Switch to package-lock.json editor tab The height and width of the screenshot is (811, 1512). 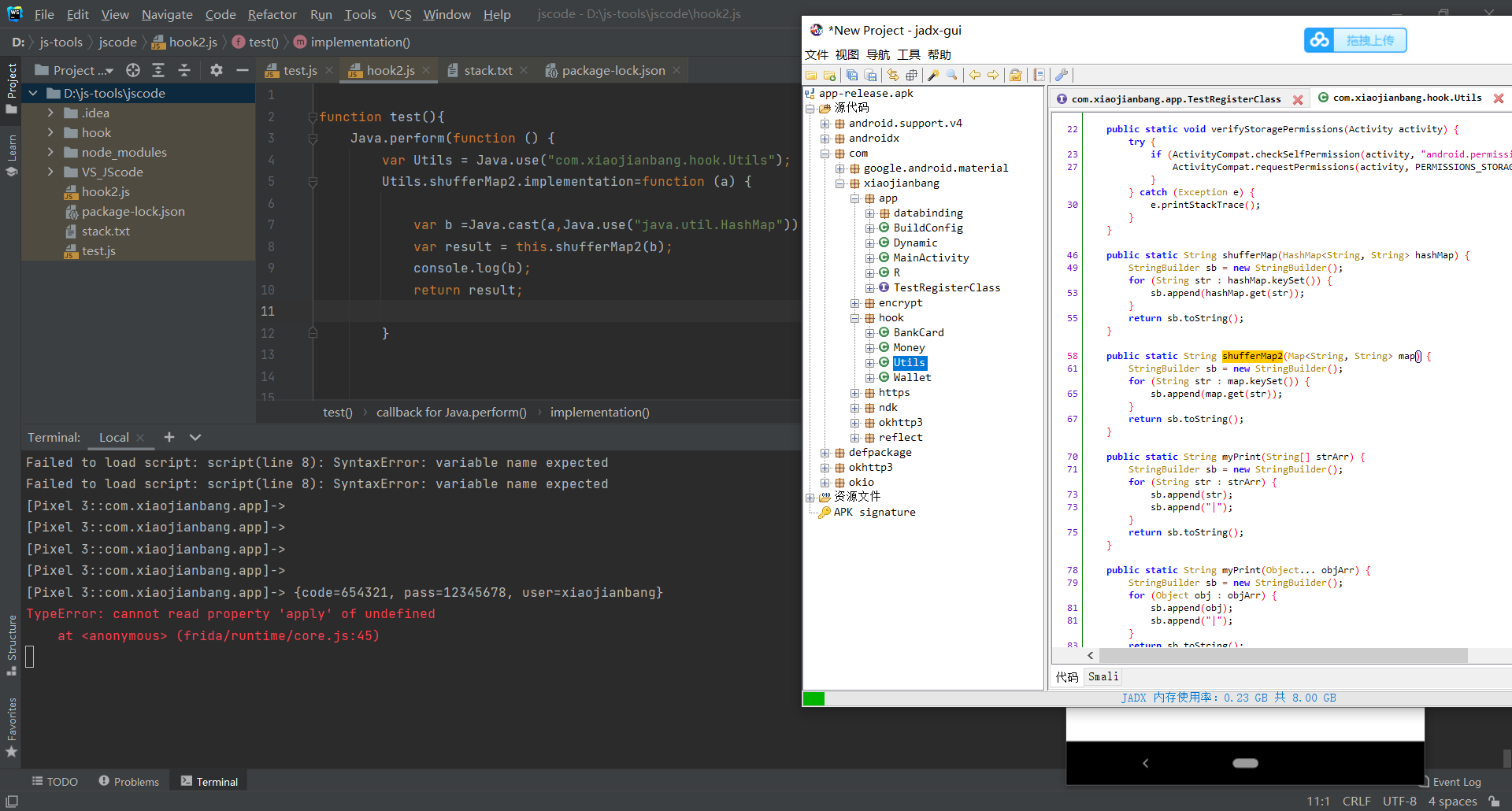pos(613,70)
